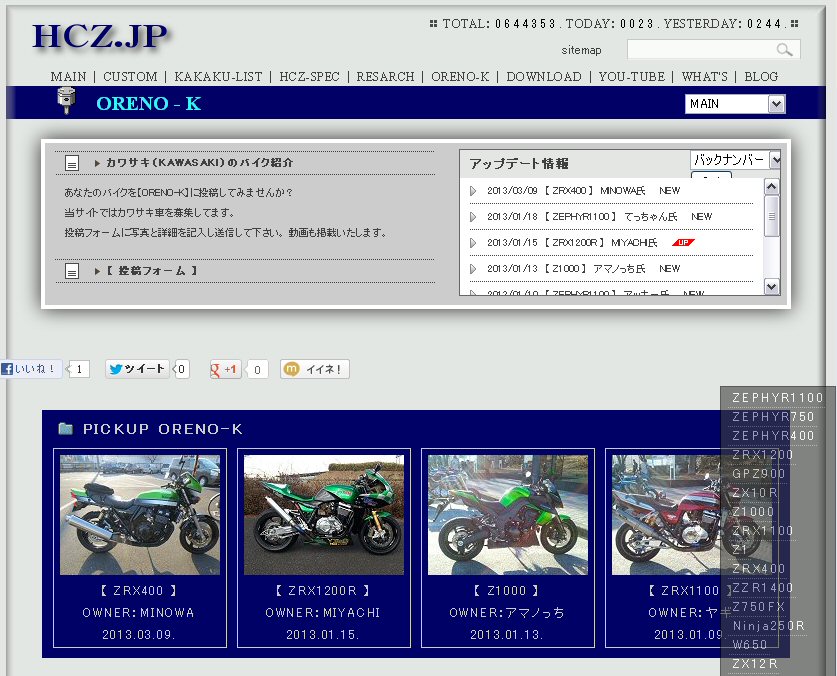Open the ZRX1200R MIYACHI bike photo
837x676 pixels.
click(324, 515)
